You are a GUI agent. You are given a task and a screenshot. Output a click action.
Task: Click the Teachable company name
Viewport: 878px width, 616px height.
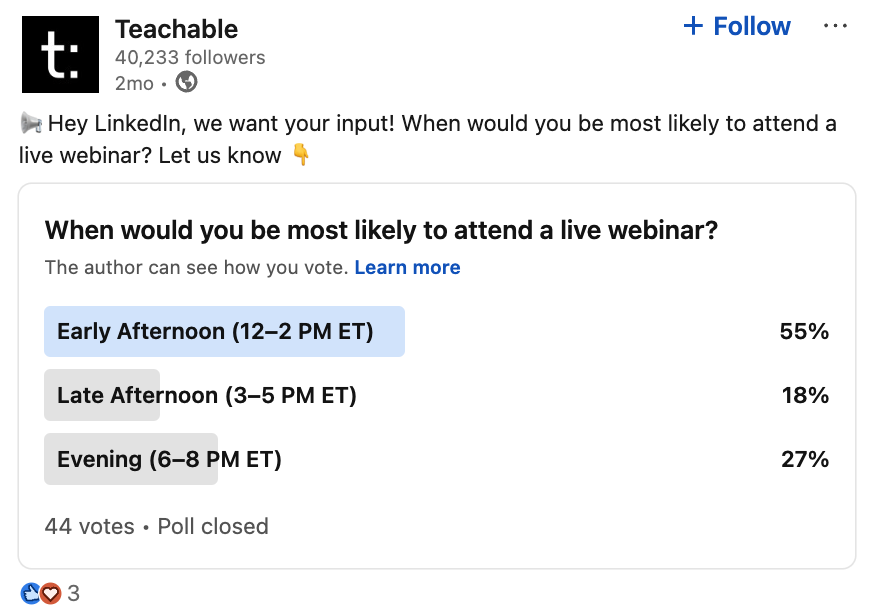click(176, 29)
